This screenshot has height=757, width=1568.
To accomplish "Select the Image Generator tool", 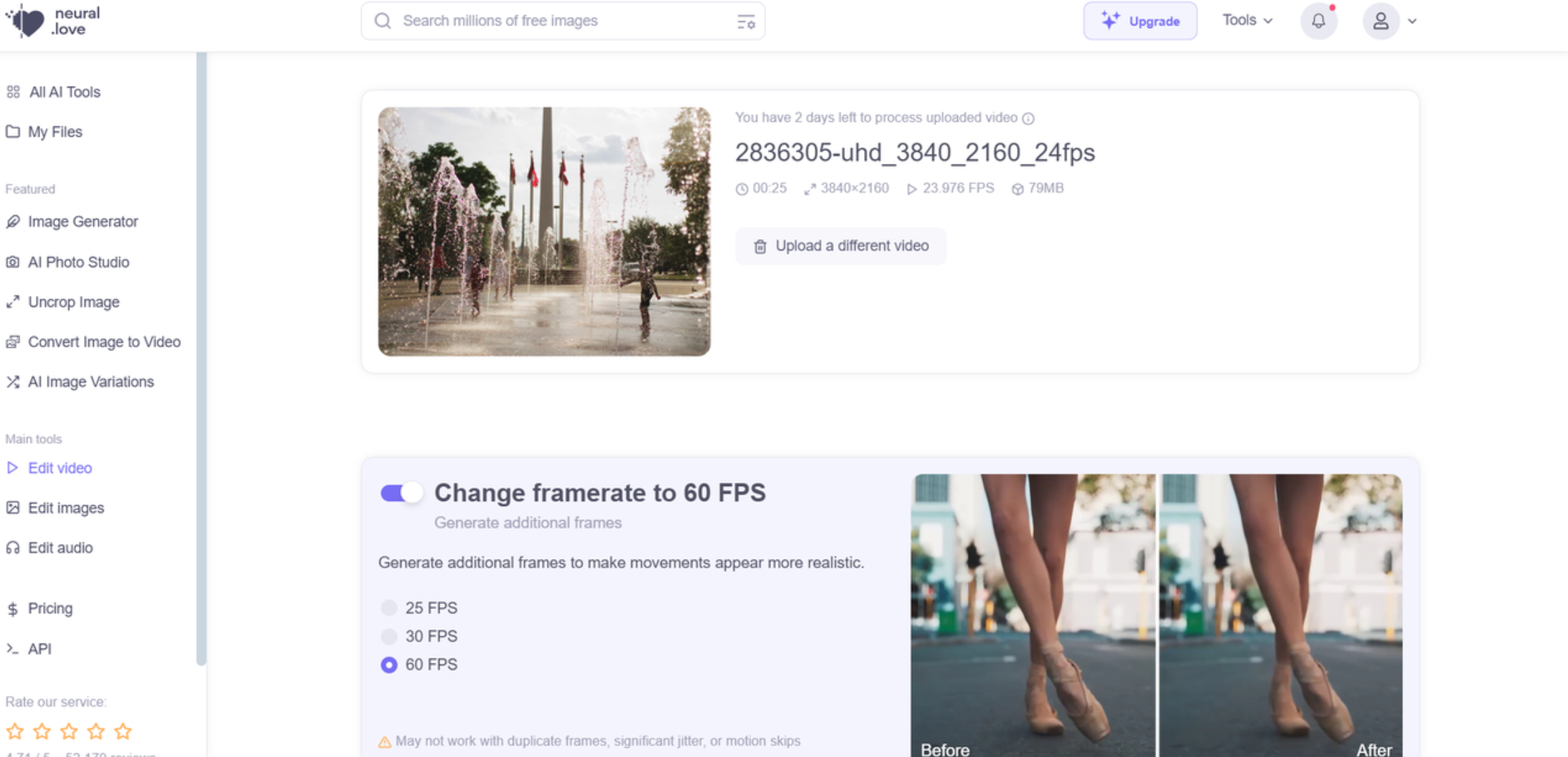I will coord(83,222).
